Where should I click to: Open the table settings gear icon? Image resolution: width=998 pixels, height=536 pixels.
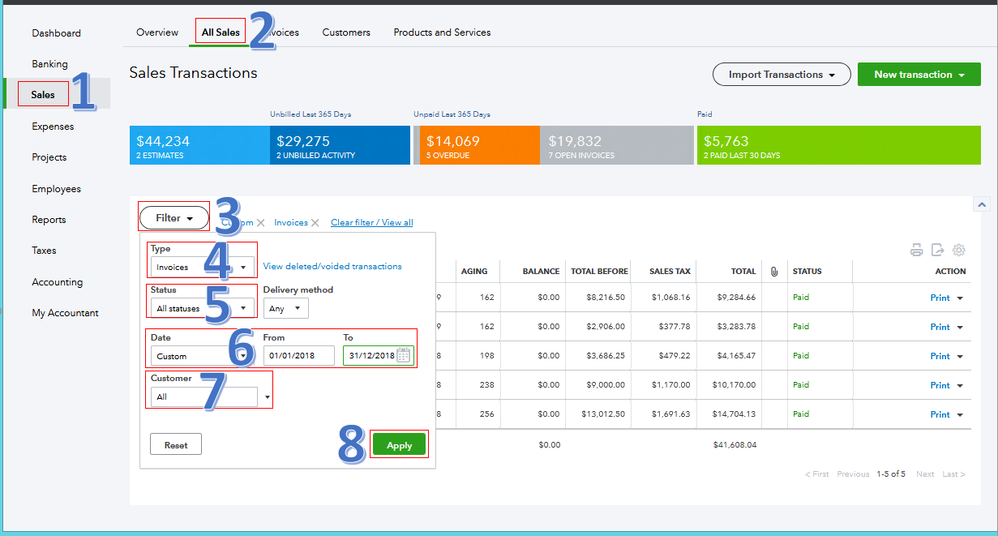959,250
